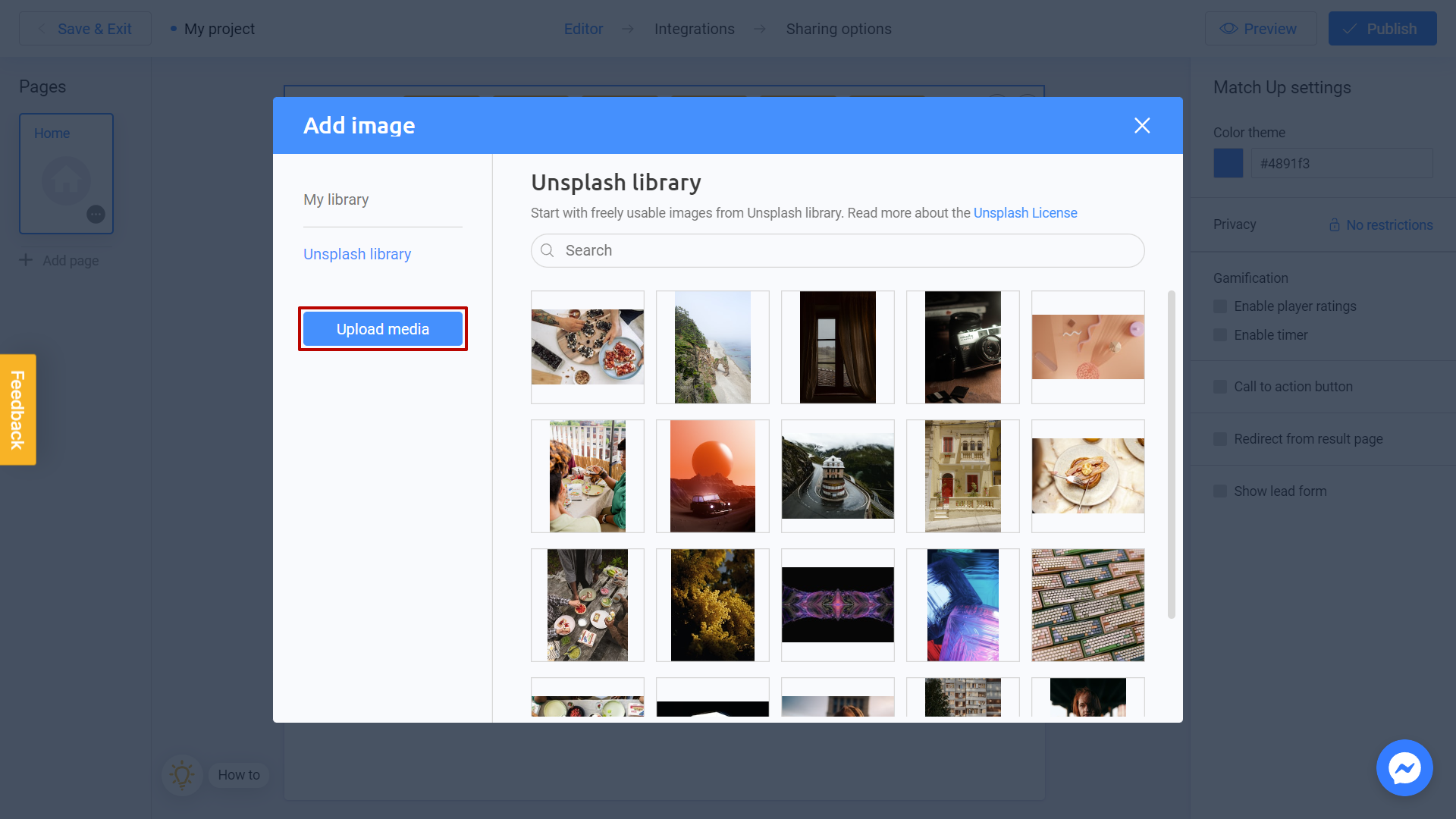Select the food bowl thumbnail image
Image resolution: width=1456 pixels, height=819 pixels.
tap(588, 346)
